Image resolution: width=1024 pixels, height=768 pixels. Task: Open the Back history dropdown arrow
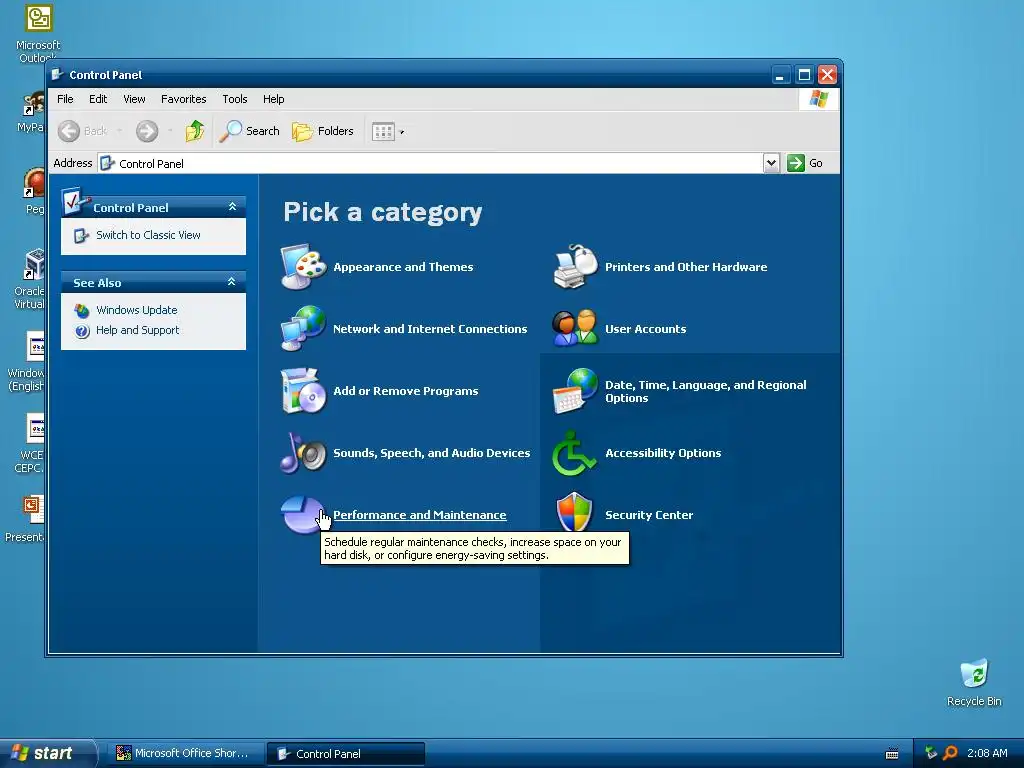click(x=120, y=131)
